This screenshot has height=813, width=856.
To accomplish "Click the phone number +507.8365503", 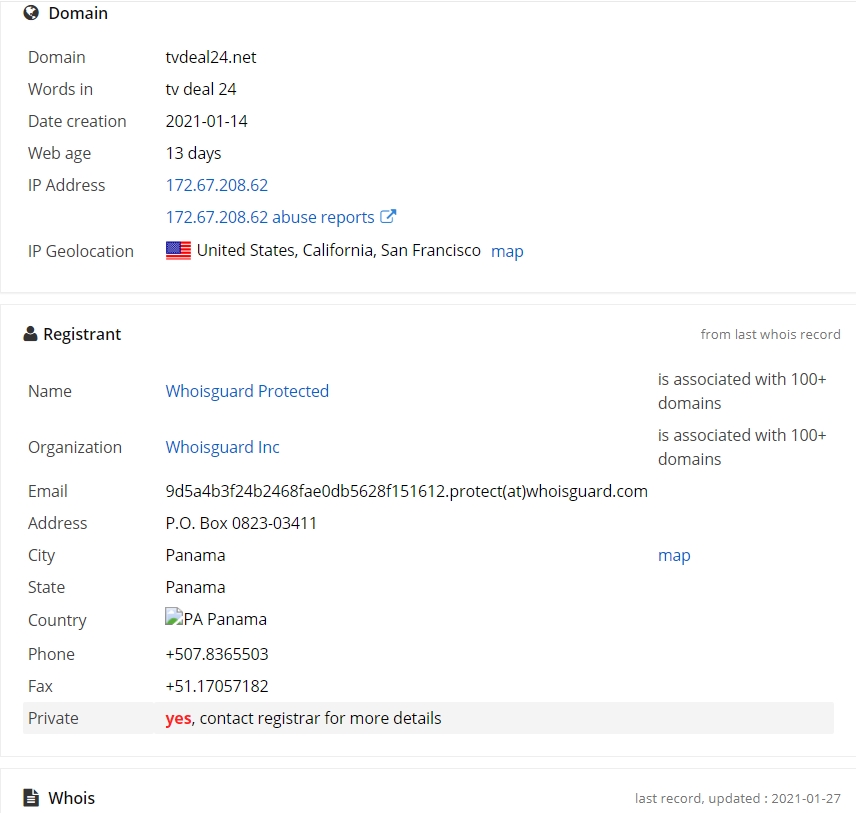I will coord(217,654).
